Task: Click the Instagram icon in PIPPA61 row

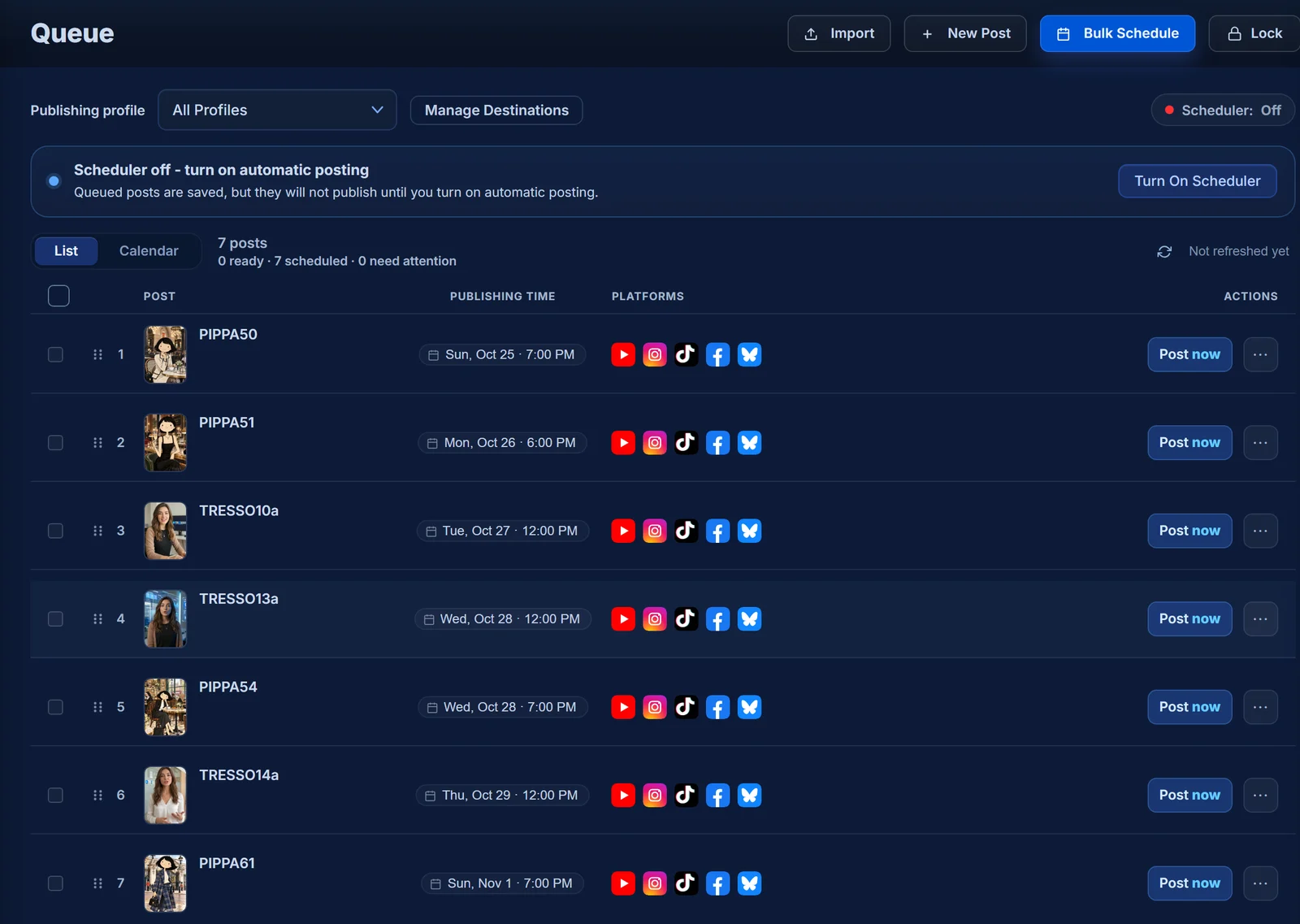Action: coord(655,883)
